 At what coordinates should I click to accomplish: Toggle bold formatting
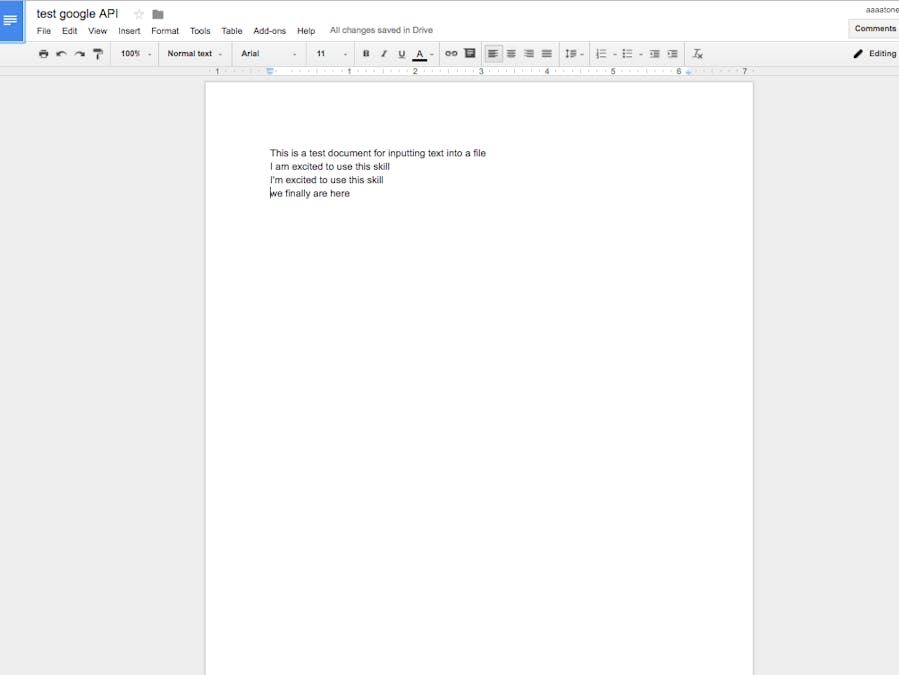coord(366,54)
